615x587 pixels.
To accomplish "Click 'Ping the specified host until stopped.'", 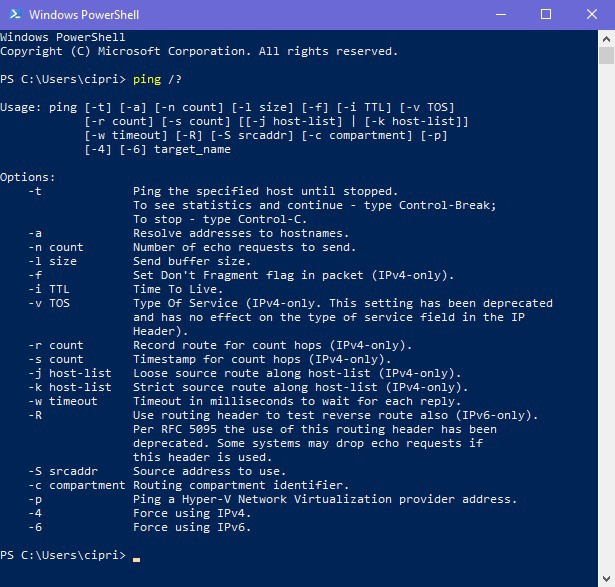I will (x=266, y=191).
